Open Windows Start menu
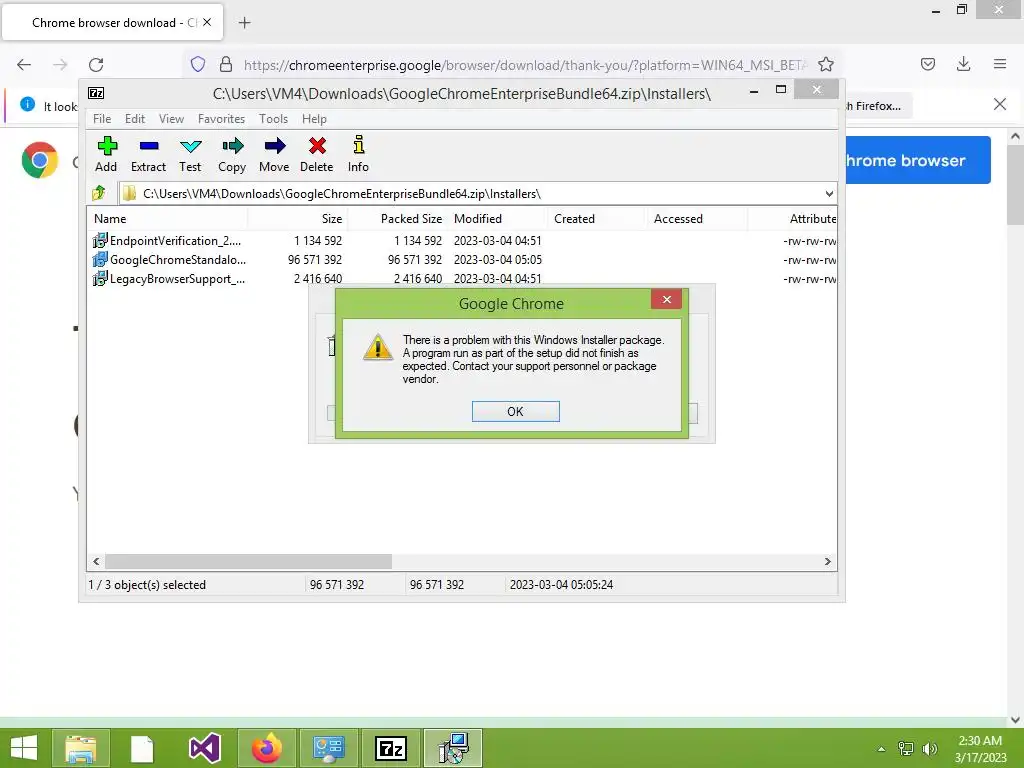1024x768 pixels. [x=24, y=748]
